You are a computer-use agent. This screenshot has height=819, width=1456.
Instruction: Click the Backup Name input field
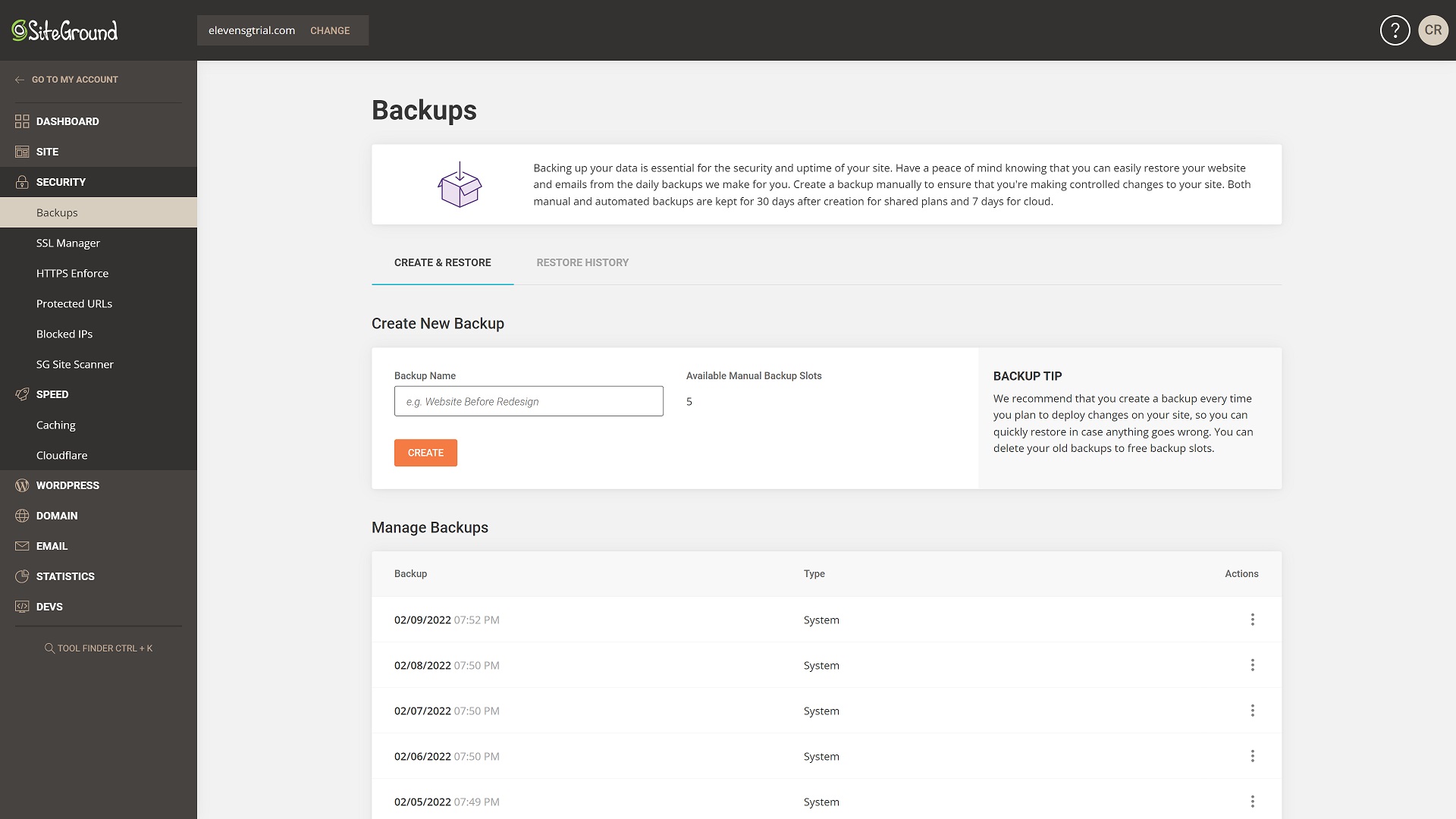coord(528,401)
